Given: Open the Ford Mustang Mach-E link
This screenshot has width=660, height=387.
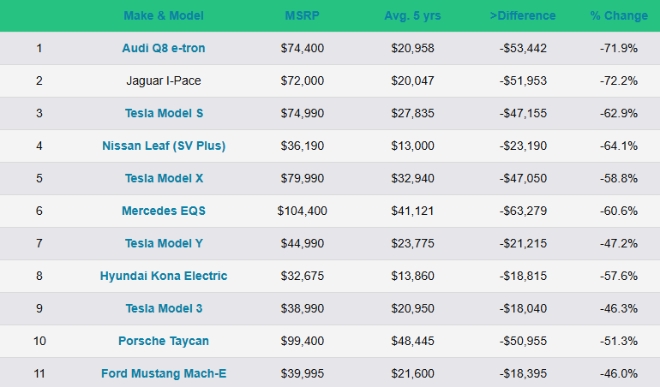Looking at the screenshot, I should pyautogui.click(x=163, y=374).
